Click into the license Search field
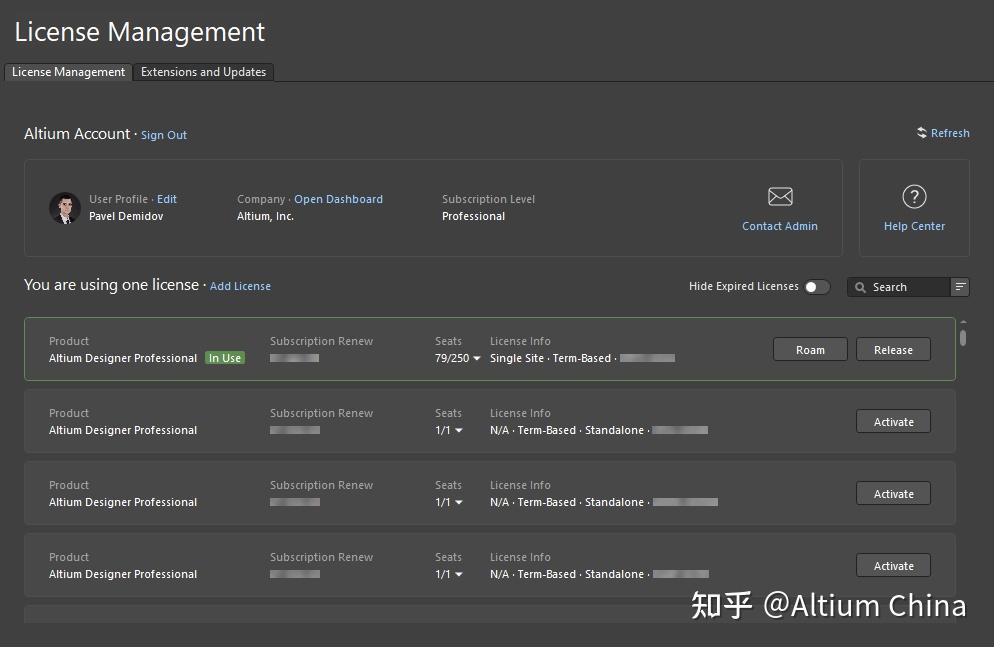994x647 pixels. [905, 287]
